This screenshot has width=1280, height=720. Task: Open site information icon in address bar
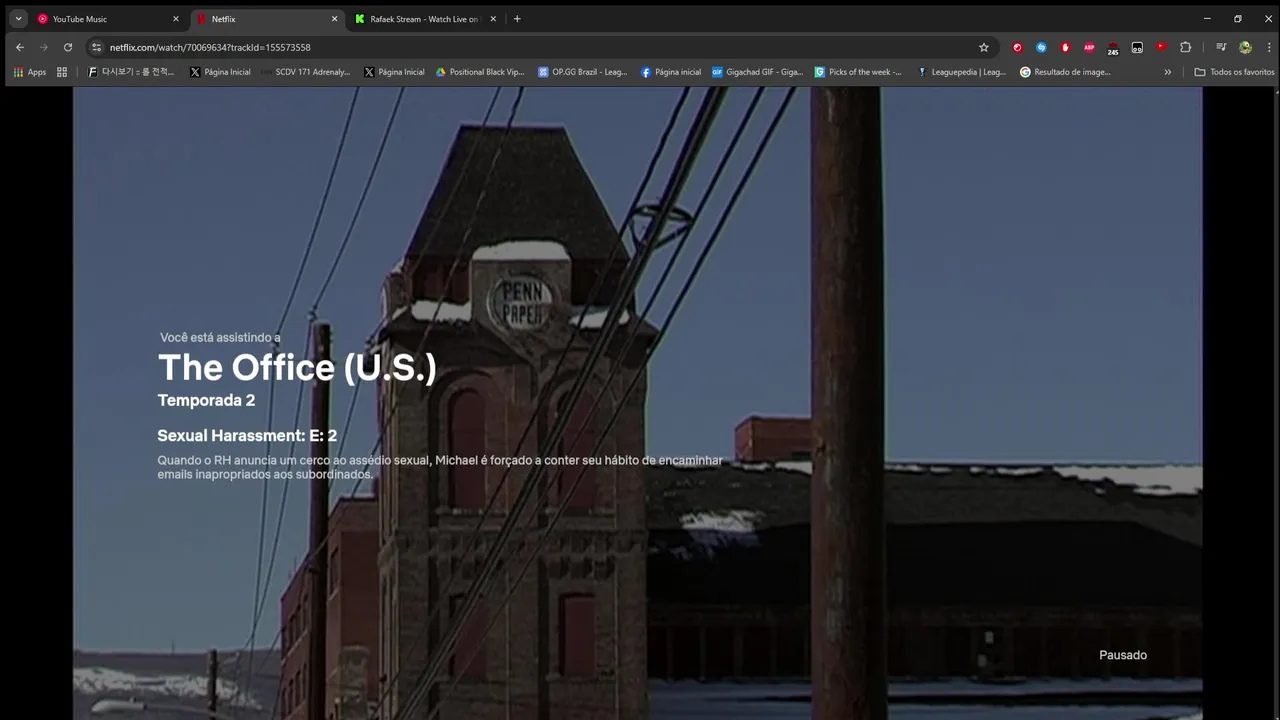96,47
